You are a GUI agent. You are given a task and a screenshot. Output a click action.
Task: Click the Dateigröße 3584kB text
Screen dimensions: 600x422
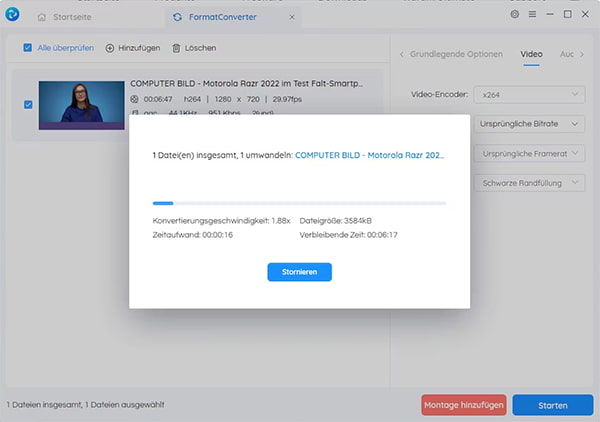point(336,221)
